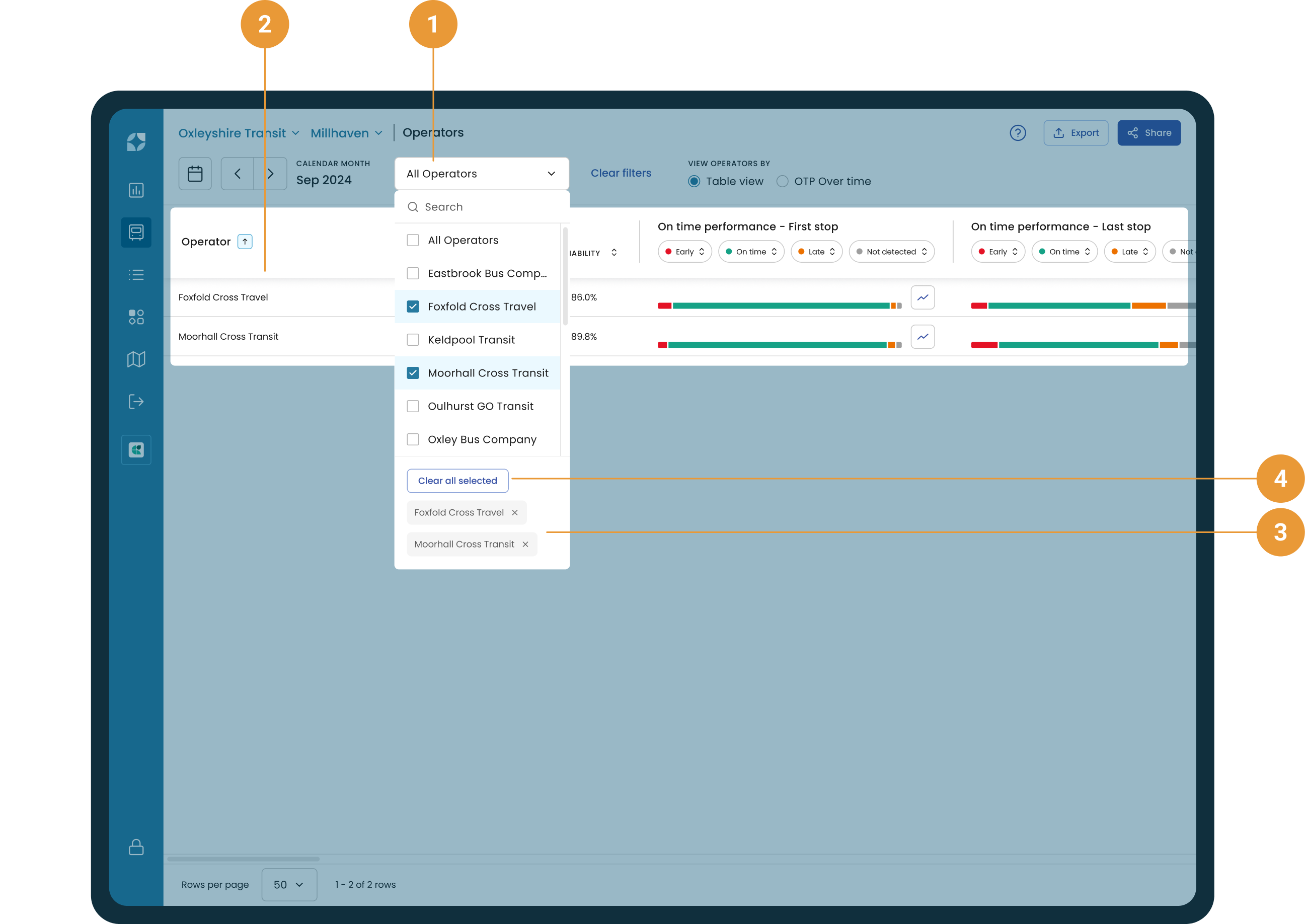
Task: Open the help question mark icon
Action: coord(1017,132)
